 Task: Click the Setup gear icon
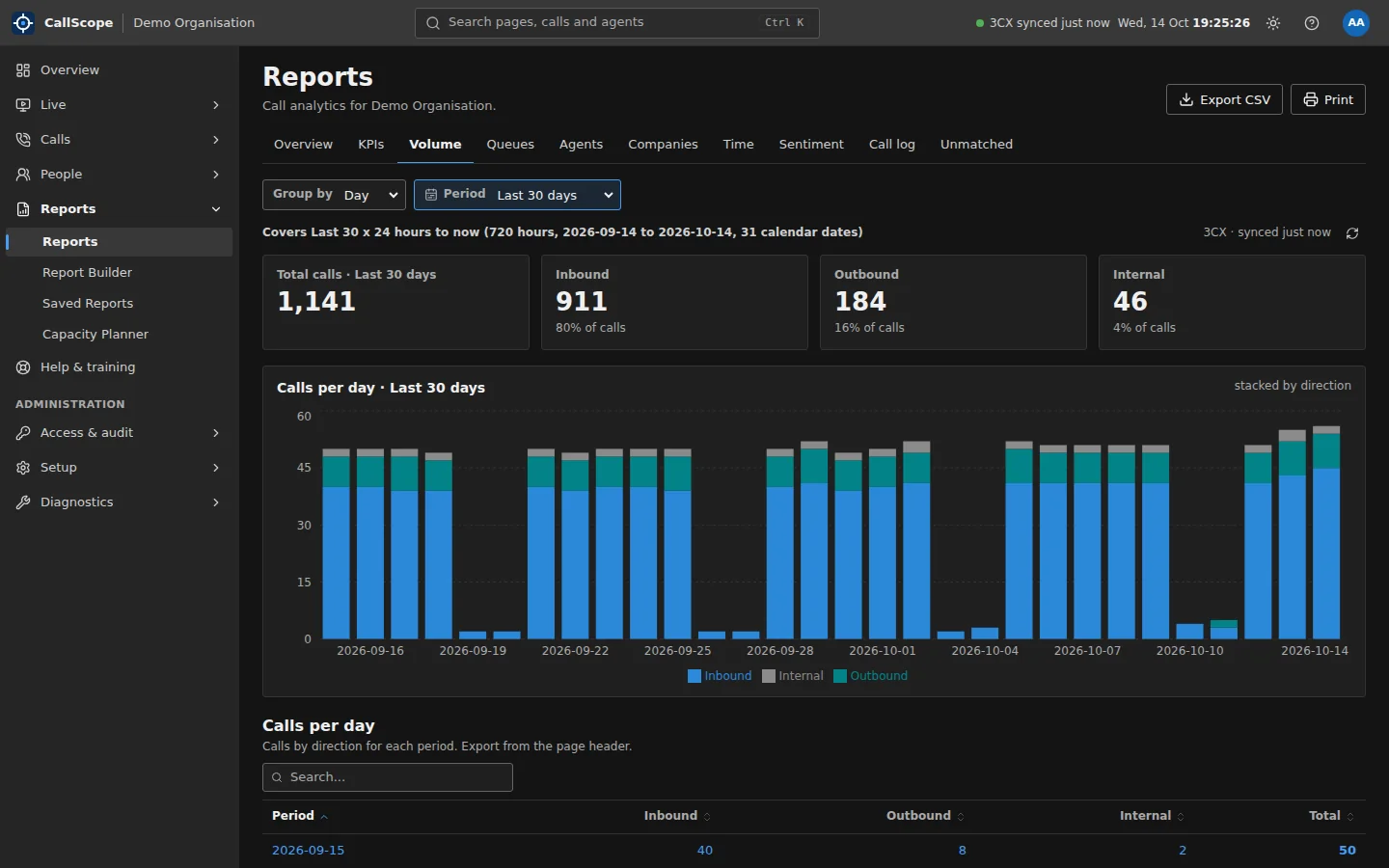point(23,468)
